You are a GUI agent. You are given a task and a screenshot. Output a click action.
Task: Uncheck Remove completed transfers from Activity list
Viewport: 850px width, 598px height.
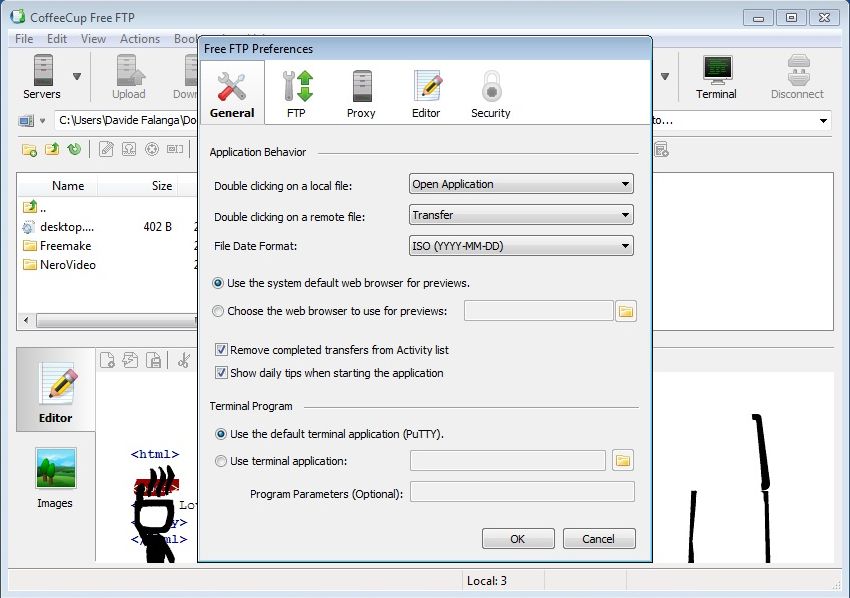221,350
